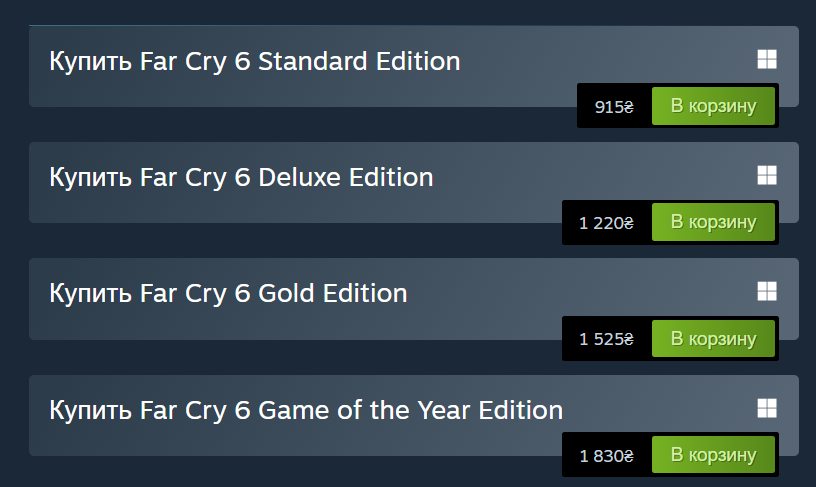Click the 1 220₴ price label
The height and width of the screenshot is (487, 816).
coord(606,223)
